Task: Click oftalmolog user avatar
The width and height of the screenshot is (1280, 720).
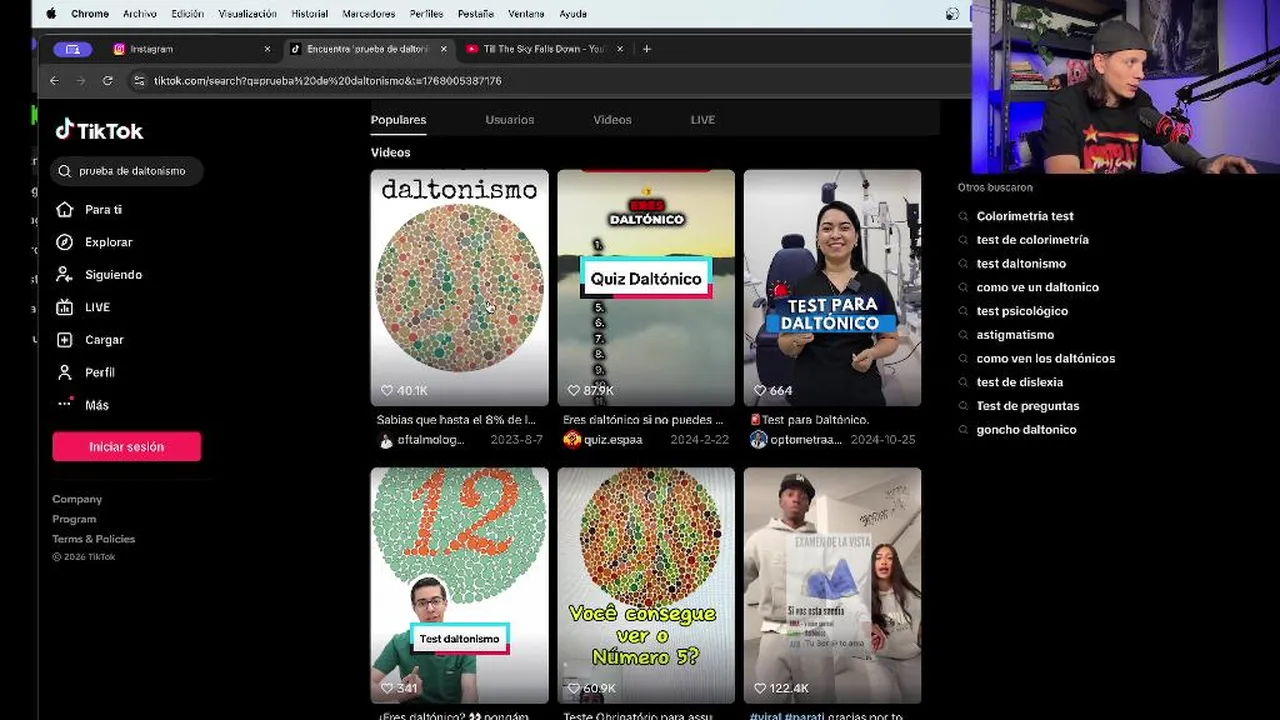Action: tap(386, 440)
